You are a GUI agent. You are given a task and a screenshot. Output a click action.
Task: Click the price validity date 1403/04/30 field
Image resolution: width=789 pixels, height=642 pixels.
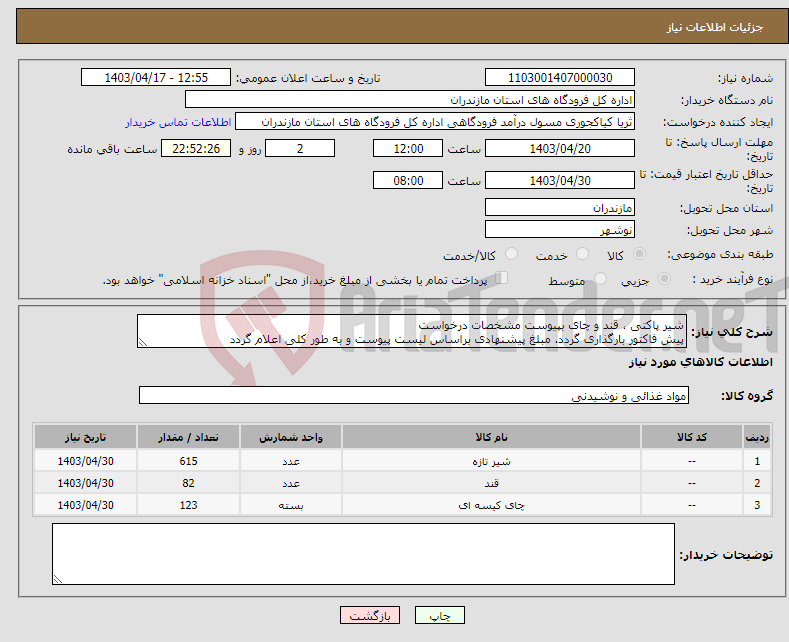pos(560,180)
